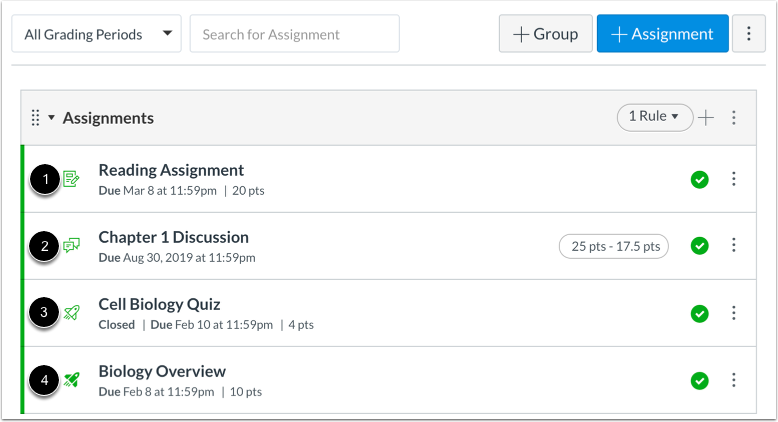The width and height of the screenshot is (778, 422).
Task: Click the Chapter 1 Discussion speech-bubble icon
Action: click(71, 245)
